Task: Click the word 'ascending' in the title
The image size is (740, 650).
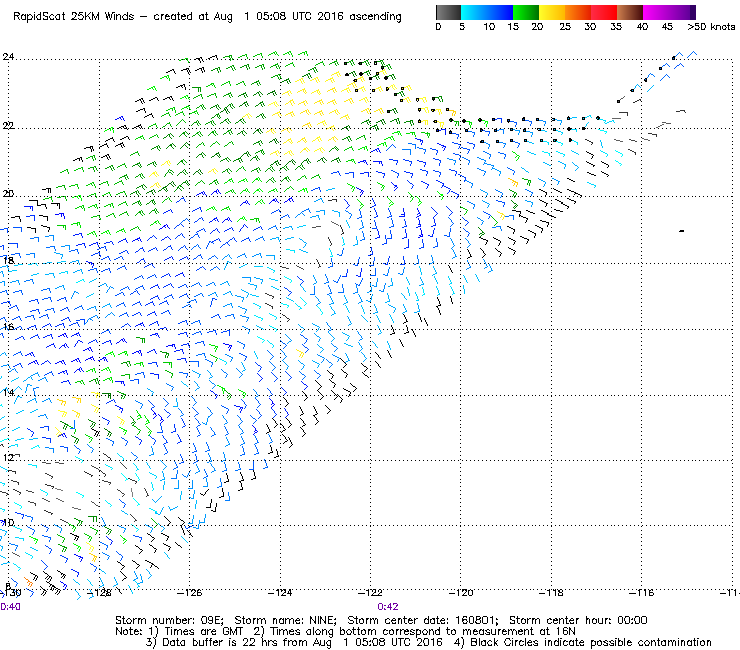Action: pos(375,17)
